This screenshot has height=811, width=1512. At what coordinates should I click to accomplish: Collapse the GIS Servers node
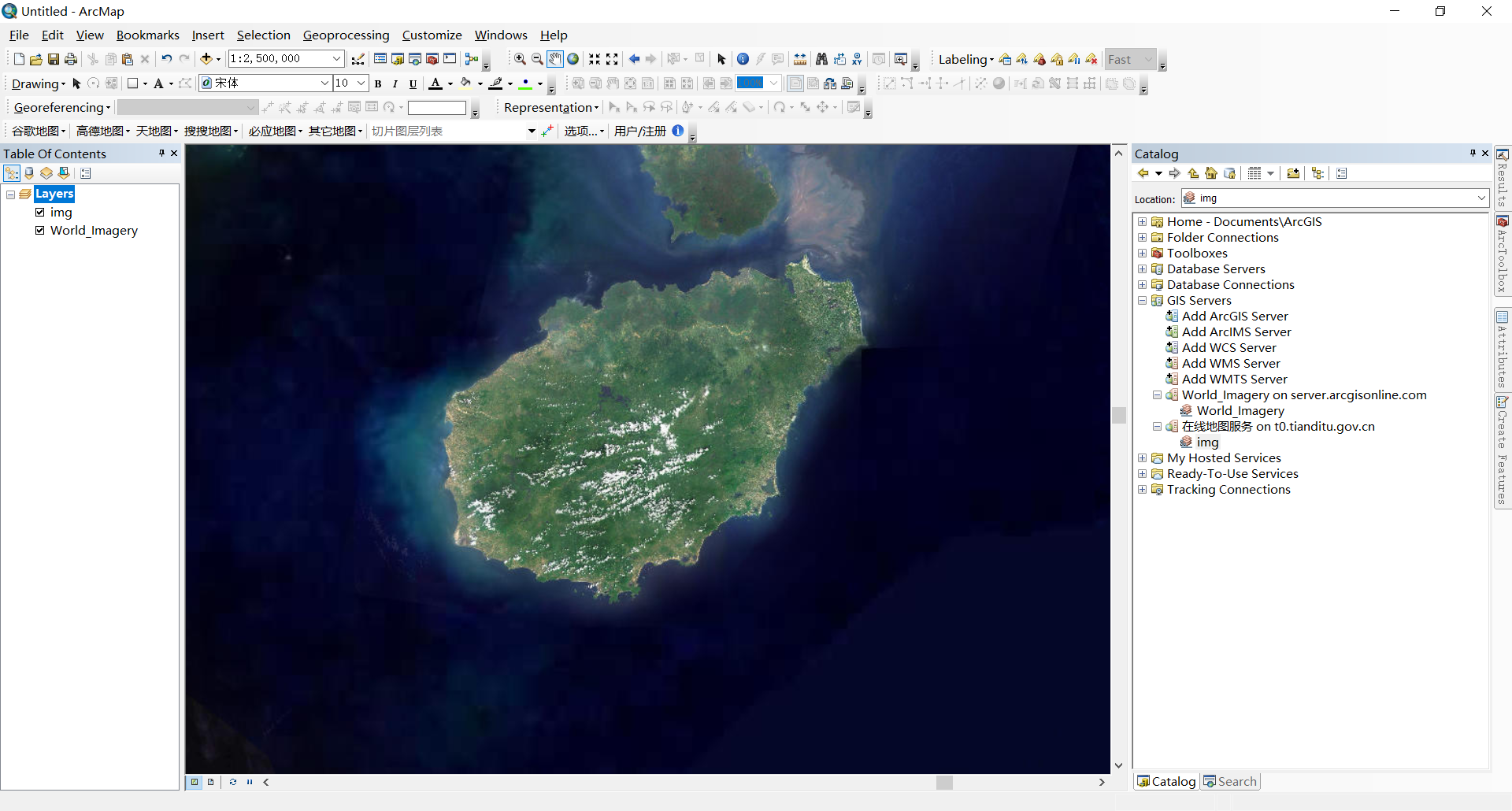coord(1143,300)
